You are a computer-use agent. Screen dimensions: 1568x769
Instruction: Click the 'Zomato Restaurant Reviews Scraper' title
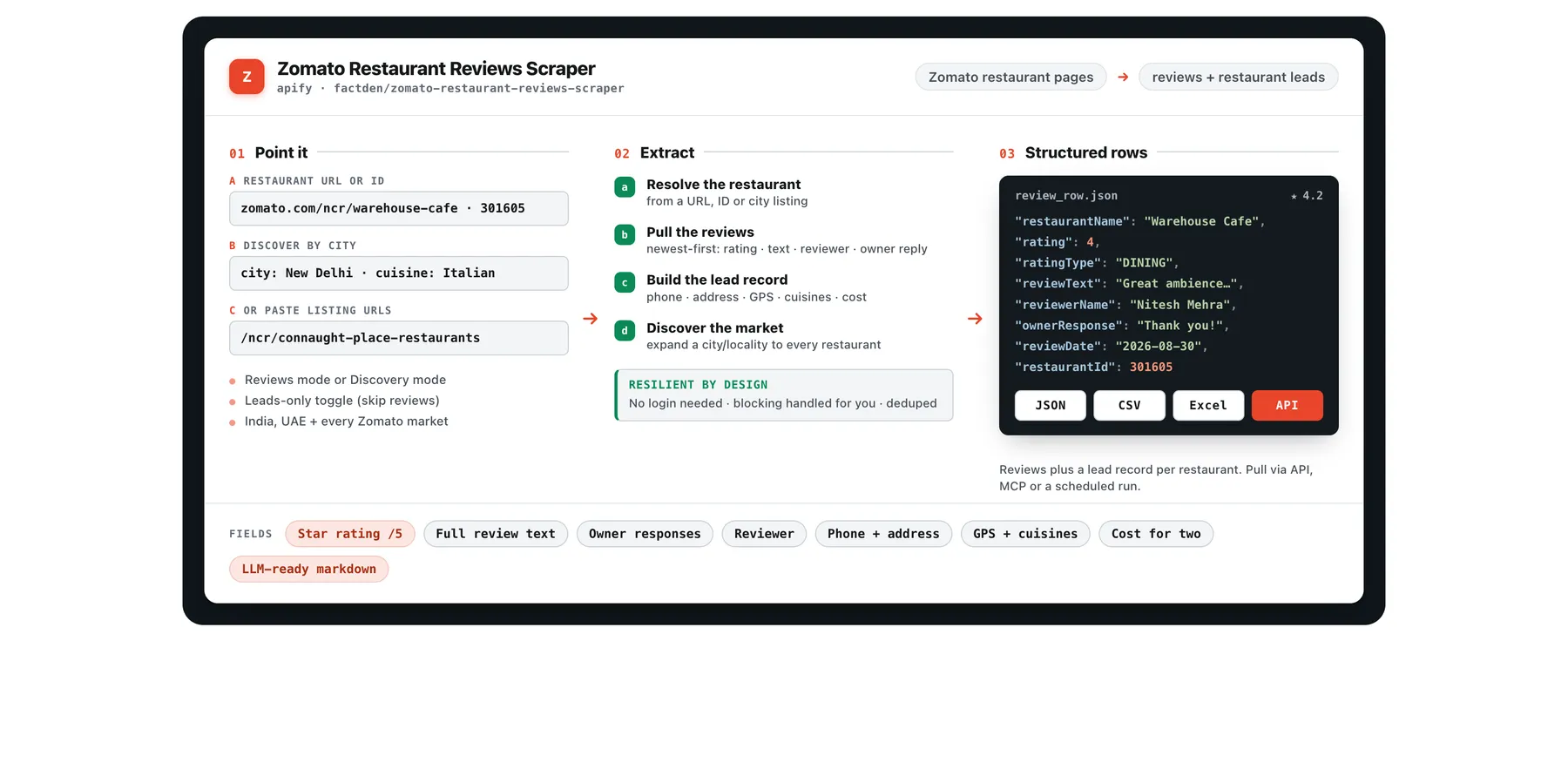coord(436,69)
